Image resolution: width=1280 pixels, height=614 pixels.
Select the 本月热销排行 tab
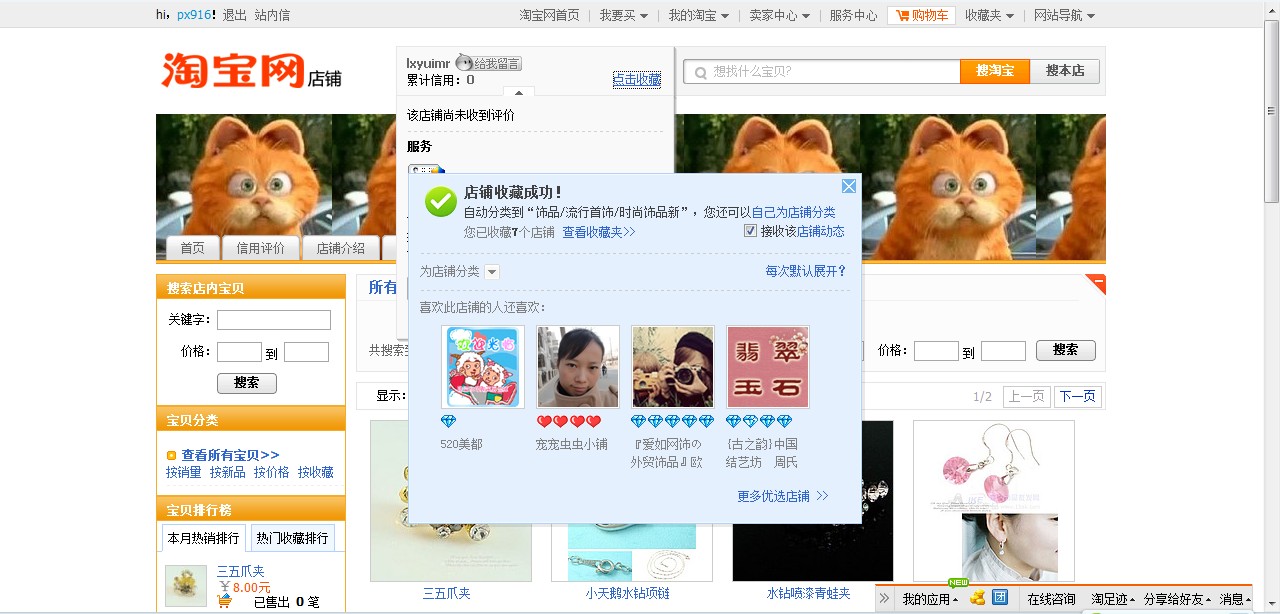[x=204, y=538]
